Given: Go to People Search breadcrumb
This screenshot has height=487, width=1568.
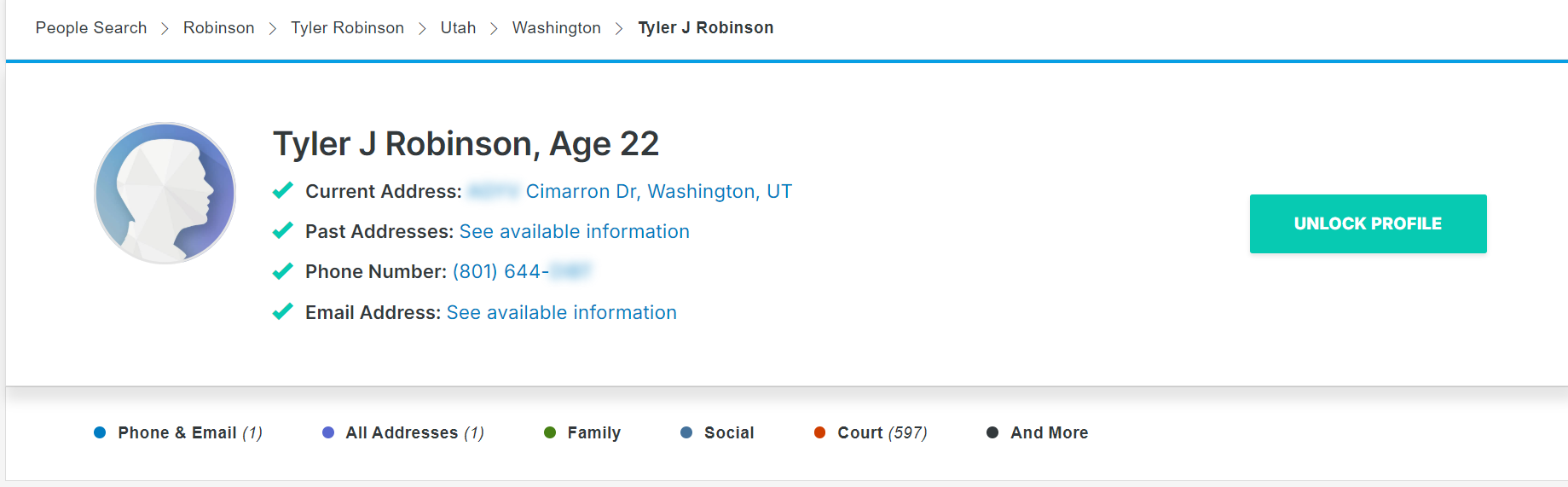Looking at the screenshot, I should tap(91, 27).
